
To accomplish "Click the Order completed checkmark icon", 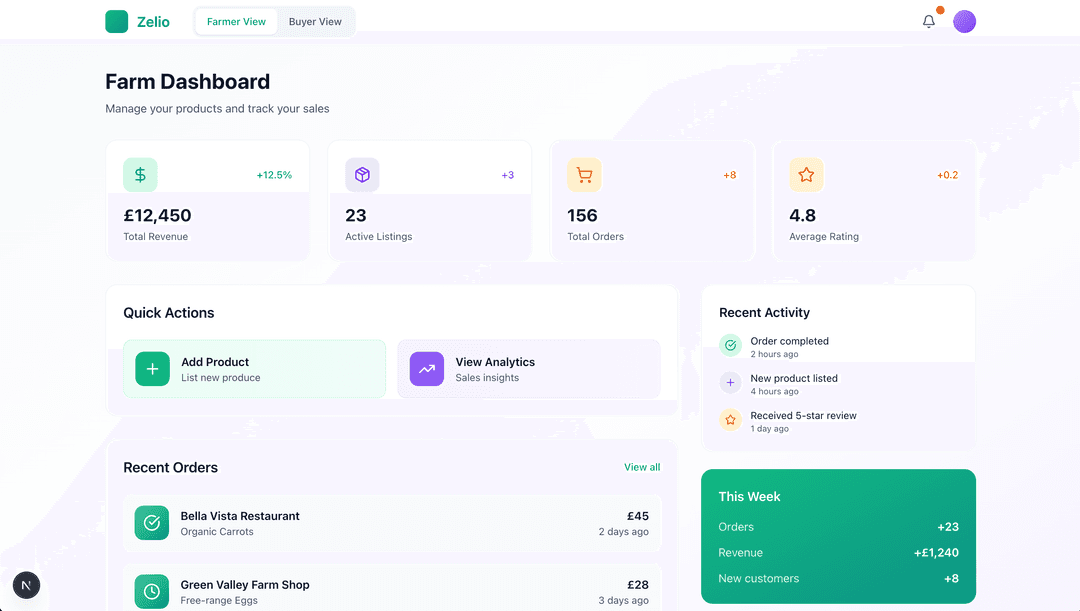I will [x=730, y=345].
